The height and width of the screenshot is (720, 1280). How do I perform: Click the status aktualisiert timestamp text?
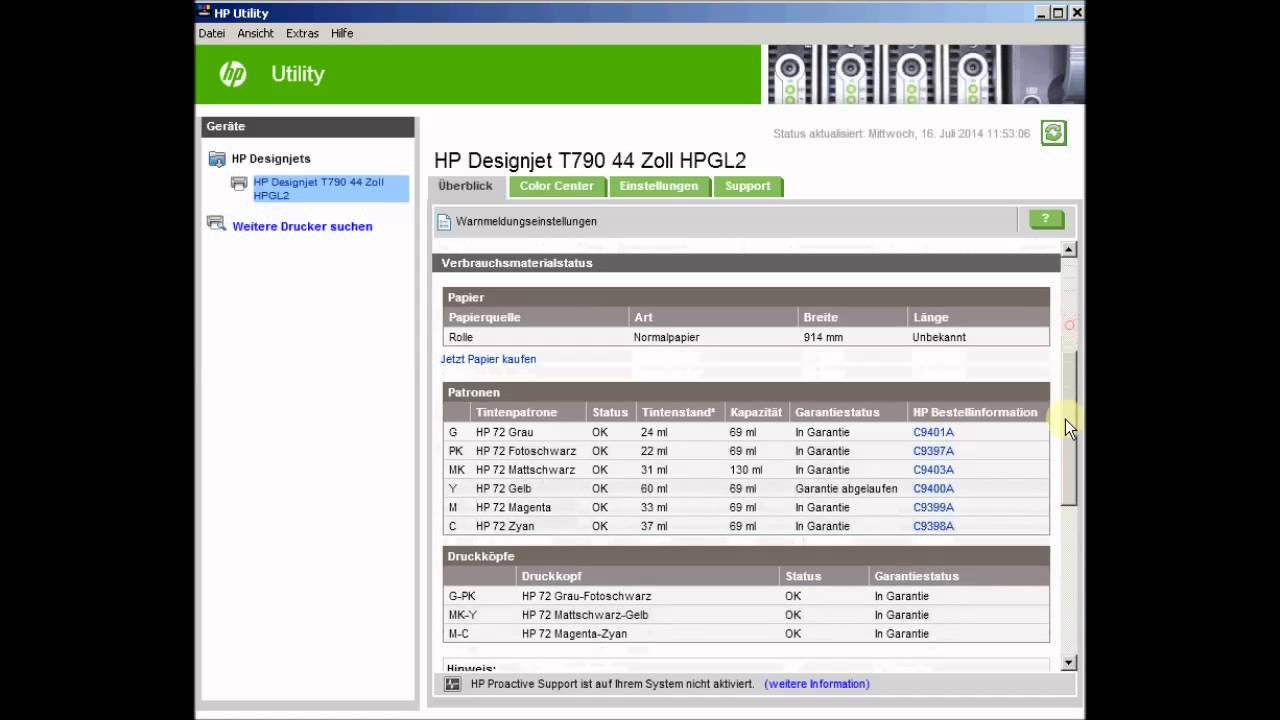point(901,134)
